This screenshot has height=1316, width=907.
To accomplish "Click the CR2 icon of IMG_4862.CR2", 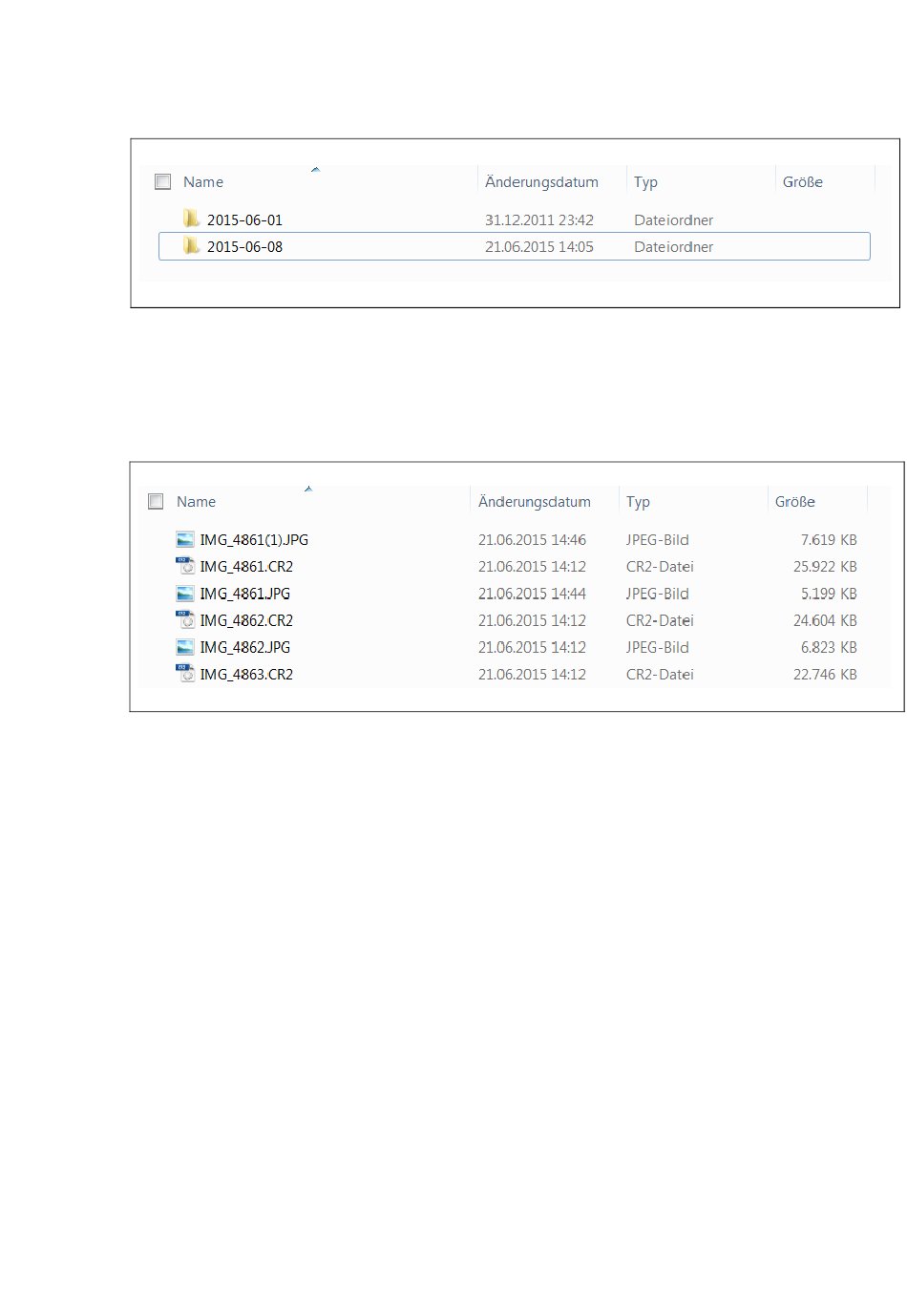I will [185, 619].
